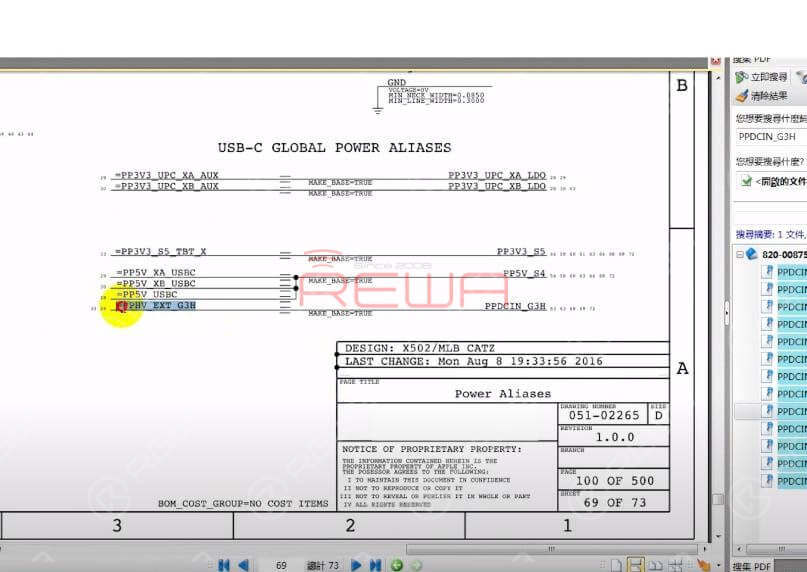Click the =PP5V_XA_USBC alias text
The image size is (807, 572).
click(x=156, y=272)
